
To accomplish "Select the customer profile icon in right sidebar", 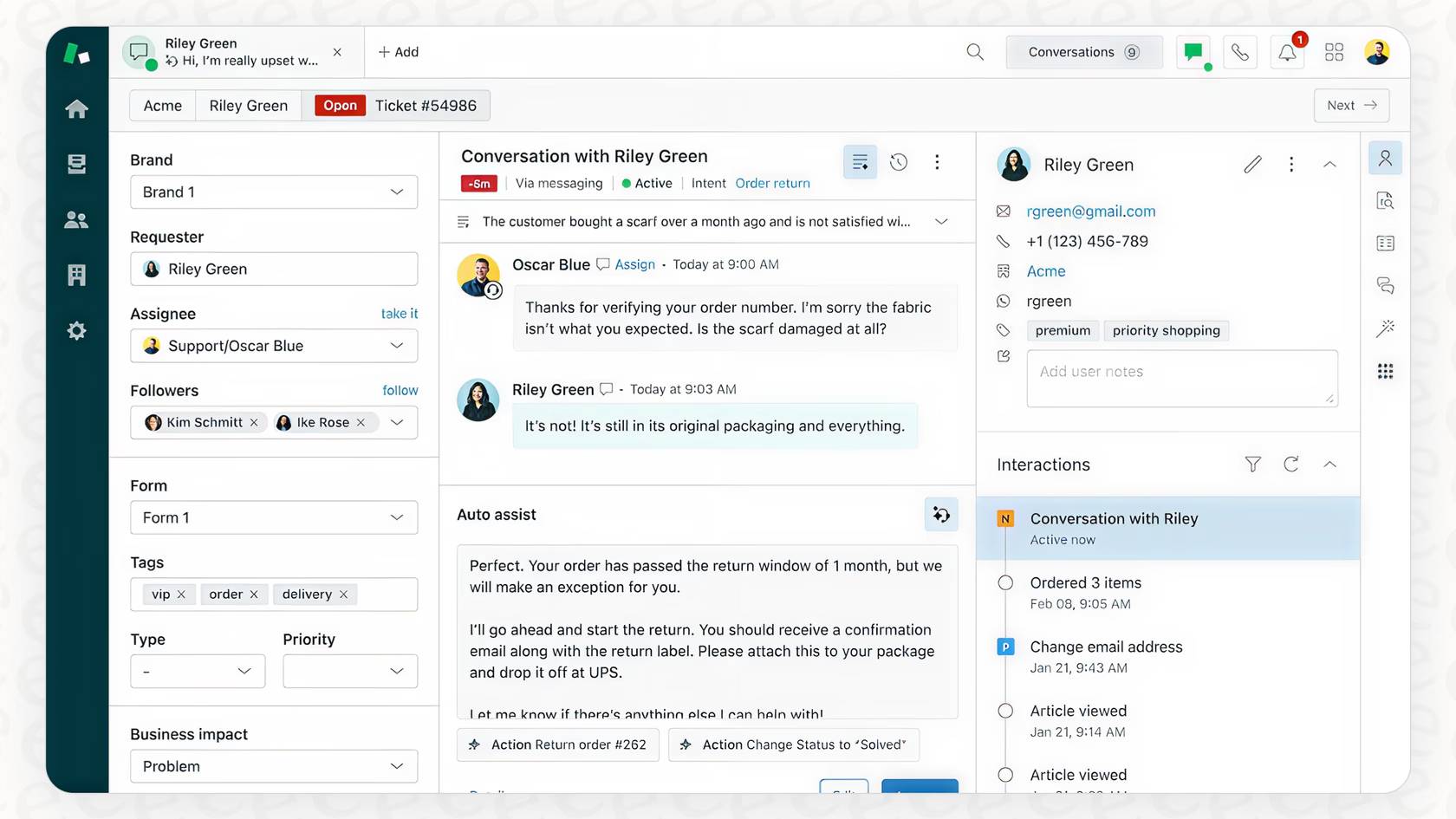I will 1385,158.
